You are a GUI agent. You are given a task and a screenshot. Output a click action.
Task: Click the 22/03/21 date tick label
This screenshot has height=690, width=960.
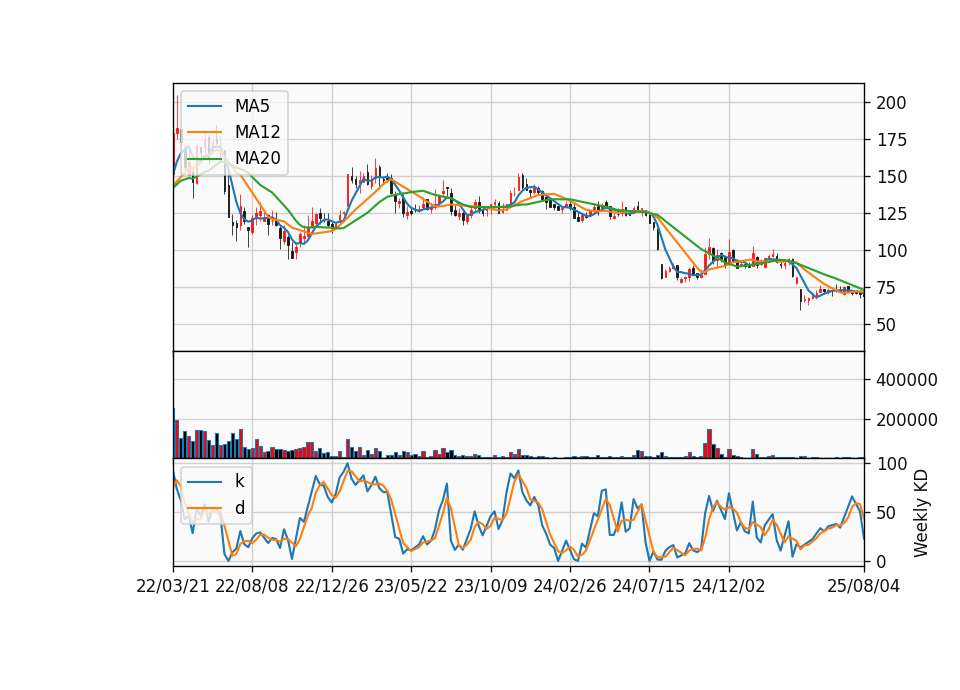173,586
